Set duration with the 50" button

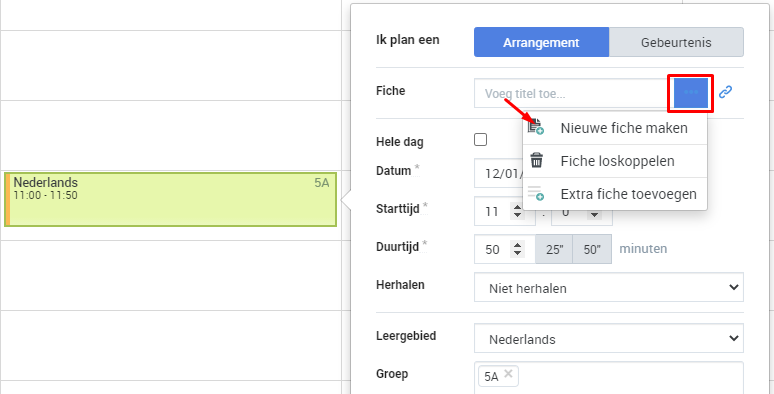592,249
